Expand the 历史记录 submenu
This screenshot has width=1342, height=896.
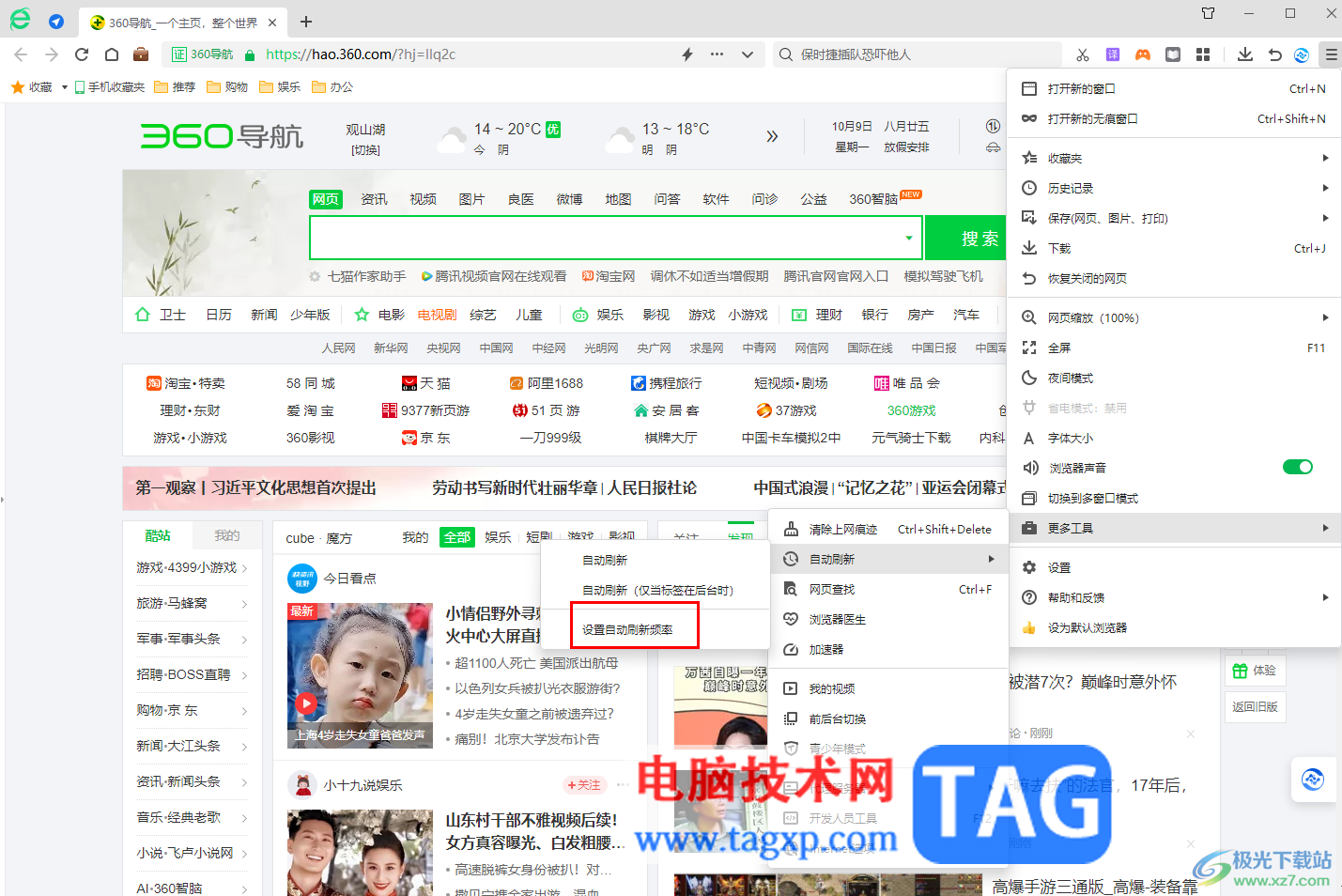point(1325,188)
